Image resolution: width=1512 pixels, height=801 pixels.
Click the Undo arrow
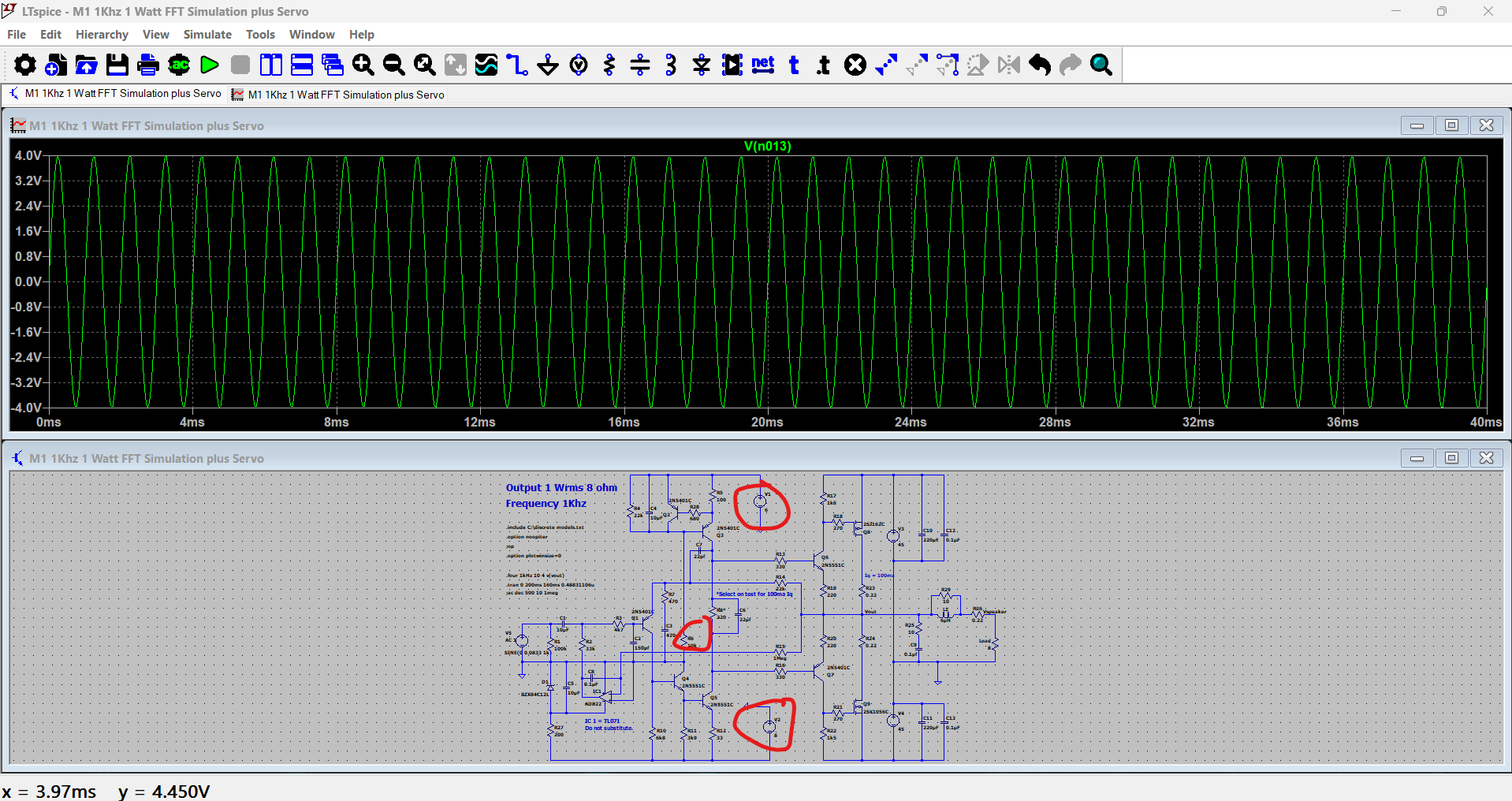point(1040,65)
